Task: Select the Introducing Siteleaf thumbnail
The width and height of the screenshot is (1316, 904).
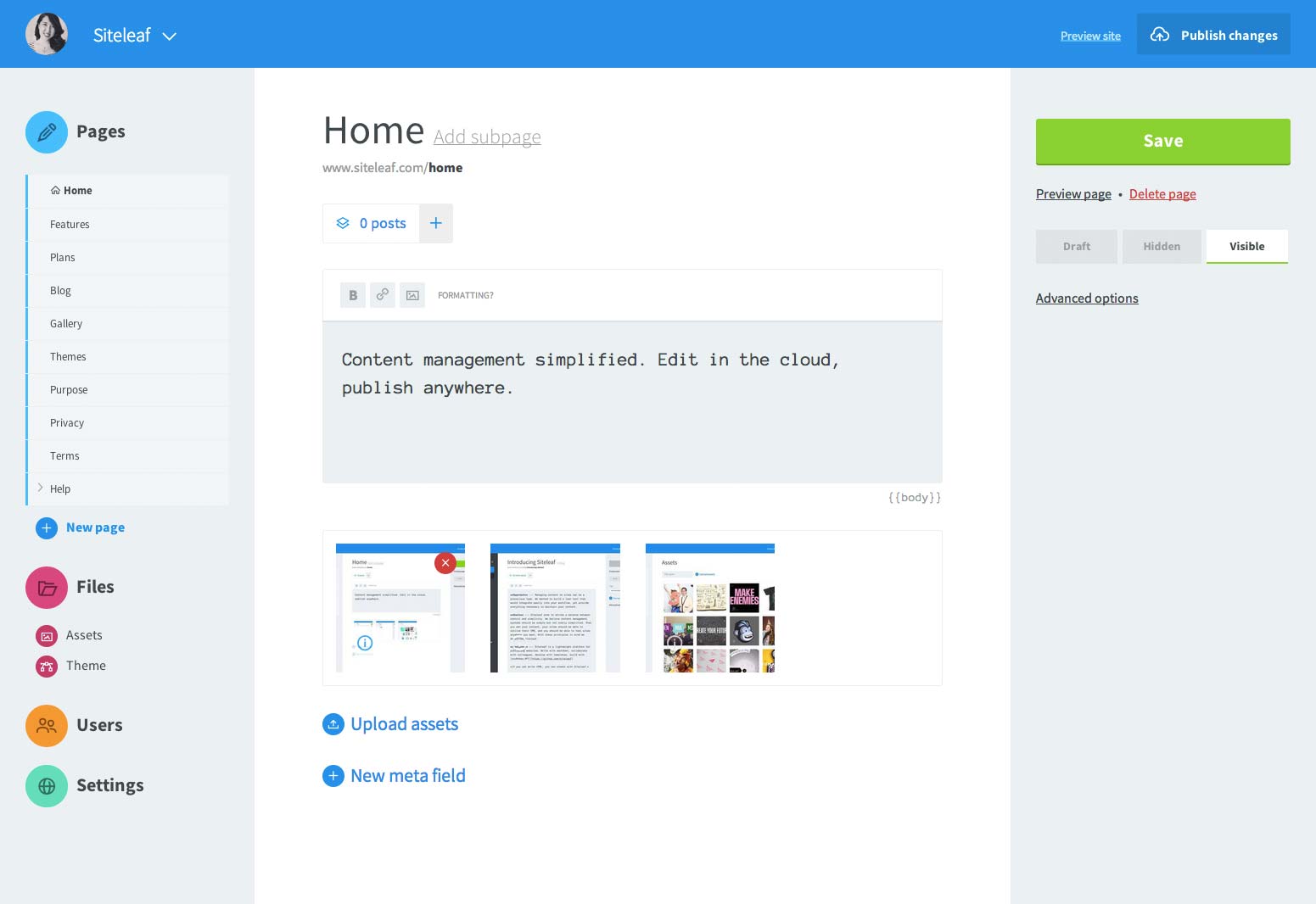Action: point(555,608)
